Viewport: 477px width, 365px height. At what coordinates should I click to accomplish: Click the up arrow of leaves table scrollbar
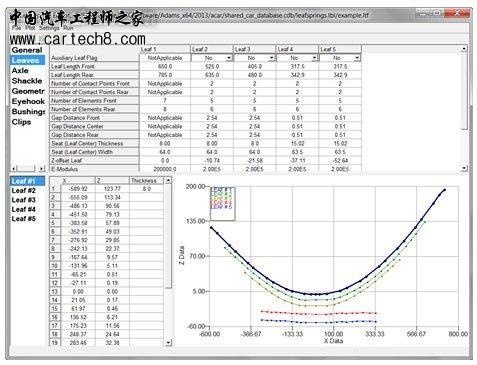pyautogui.click(x=464, y=49)
